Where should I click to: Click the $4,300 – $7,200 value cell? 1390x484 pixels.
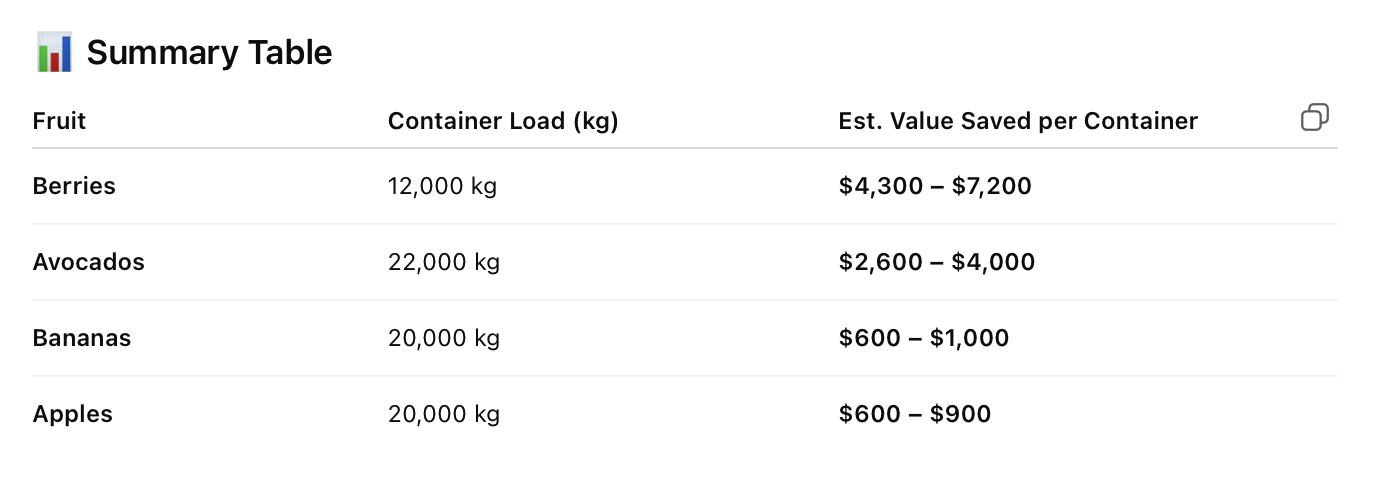(935, 186)
